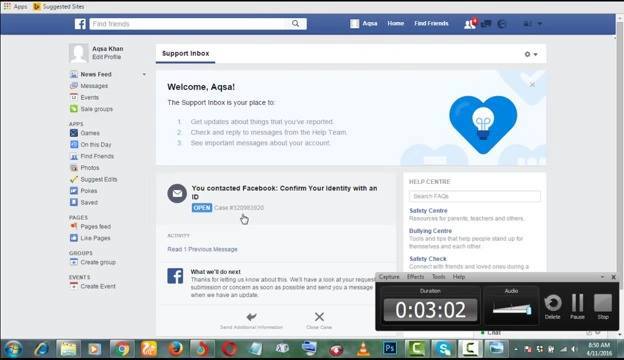Expand the account menu arrow in the header
Image resolution: width=624 pixels, height=360 pixels.
coord(540,24)
